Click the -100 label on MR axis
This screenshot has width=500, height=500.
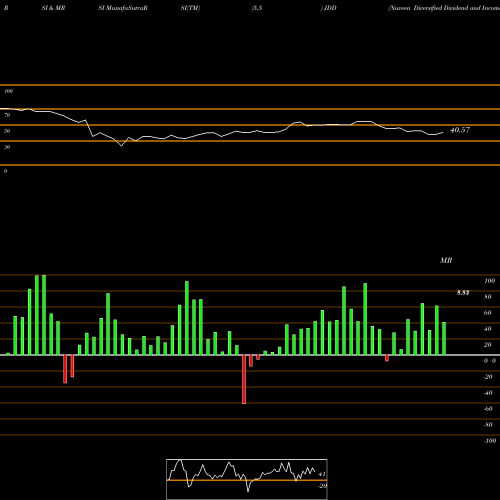490,441
